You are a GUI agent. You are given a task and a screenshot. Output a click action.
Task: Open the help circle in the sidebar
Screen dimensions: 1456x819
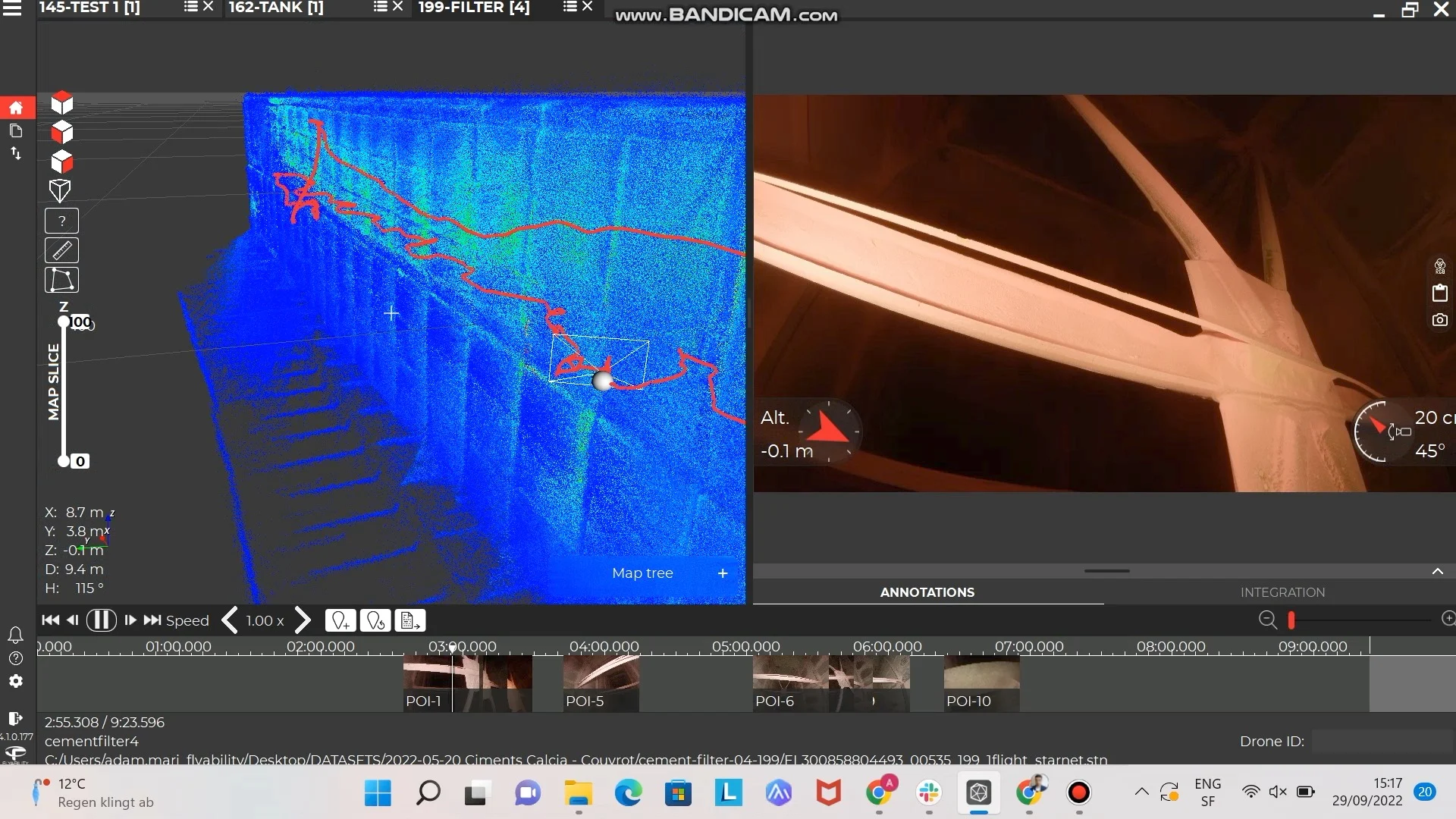tap(15, 658)
